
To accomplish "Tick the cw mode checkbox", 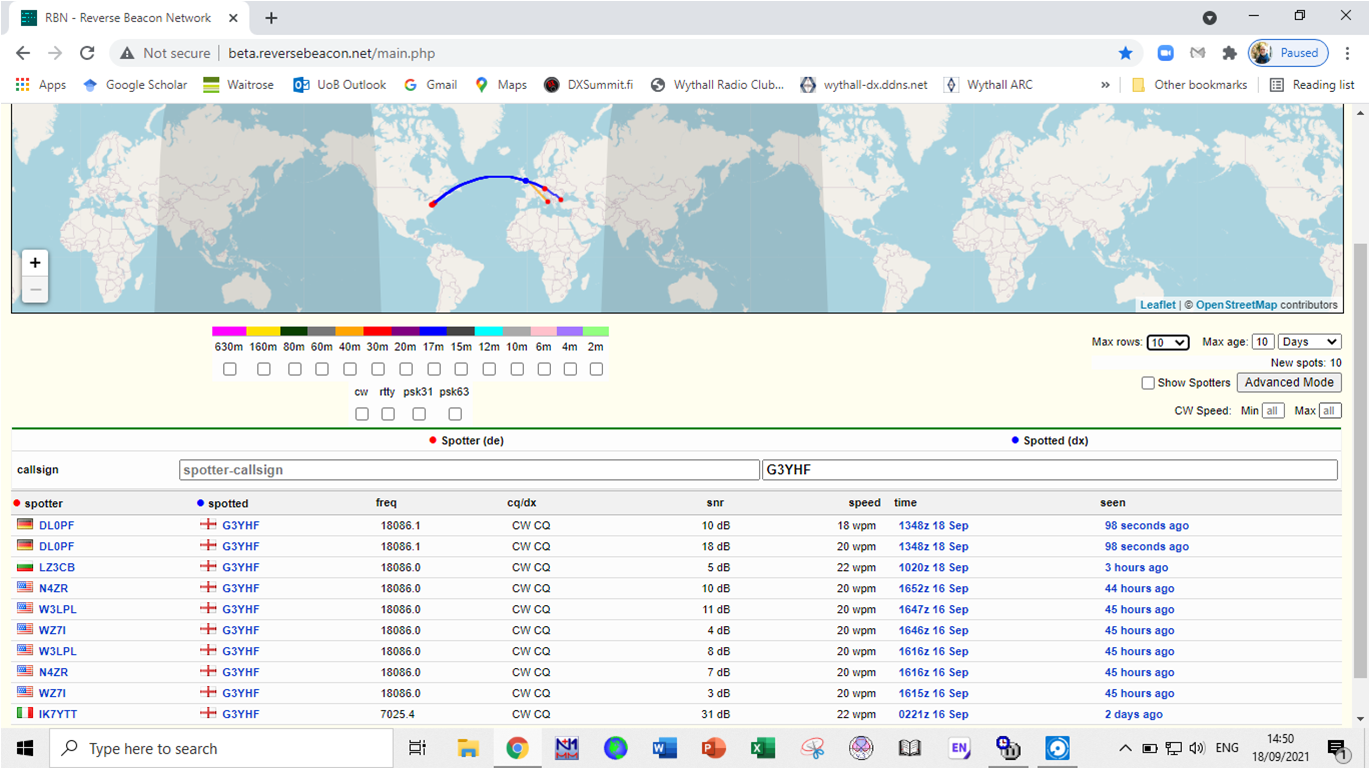I will [x=362, y=414].
